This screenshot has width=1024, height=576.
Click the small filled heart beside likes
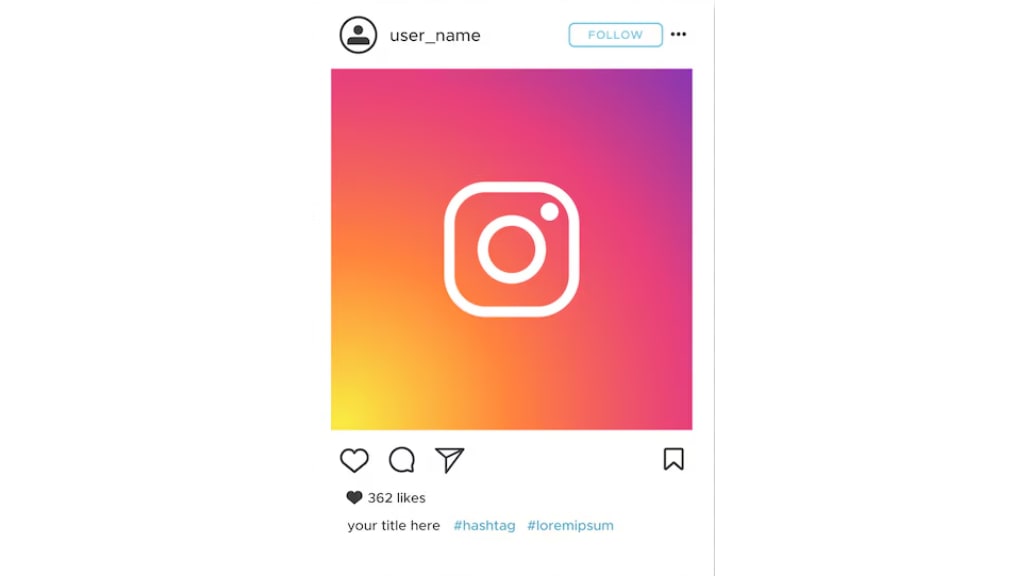tap(354, 498)
